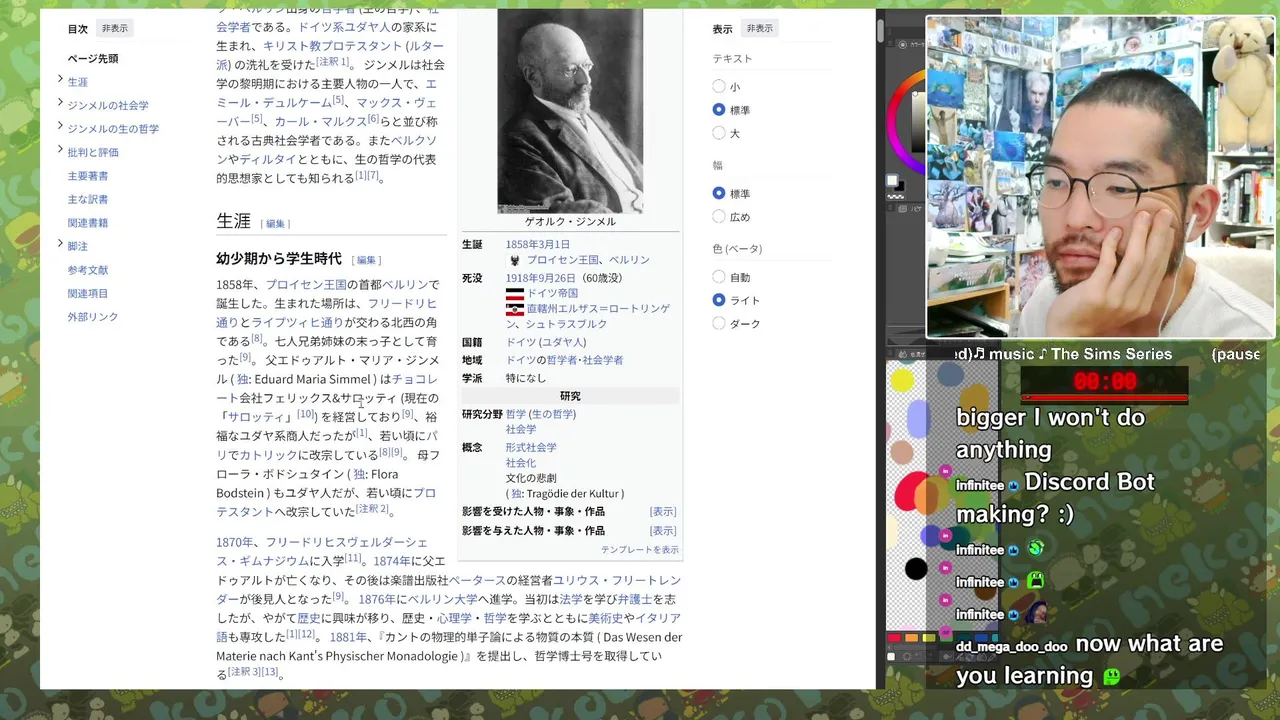Expand the 批判と評価 contents entry
This screenshot has height=720, width=1280.
pos(60,151)
